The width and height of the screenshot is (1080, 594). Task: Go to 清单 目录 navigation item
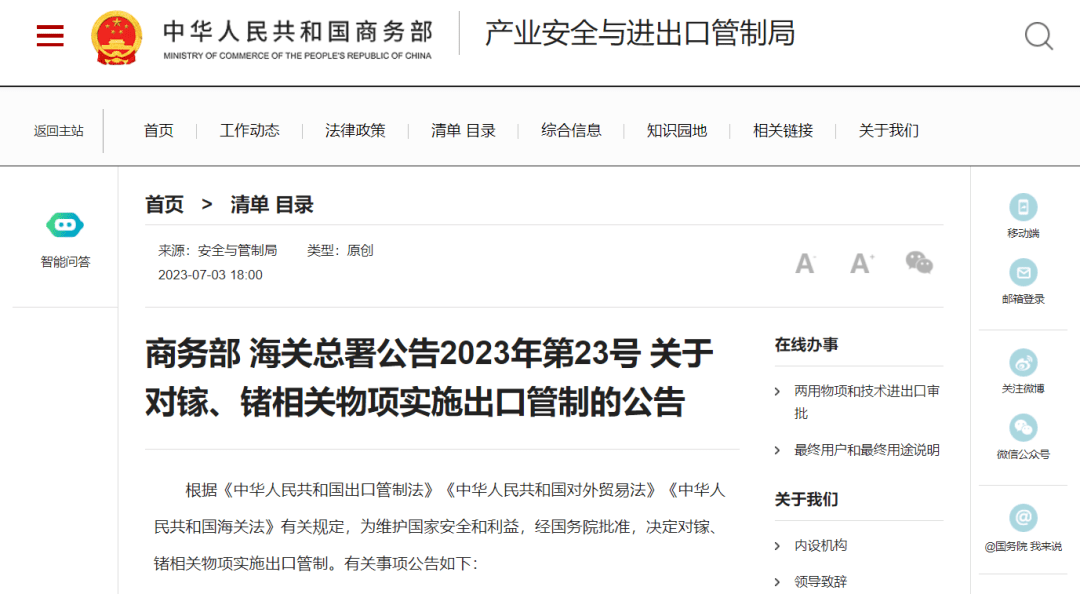point(463,130)
